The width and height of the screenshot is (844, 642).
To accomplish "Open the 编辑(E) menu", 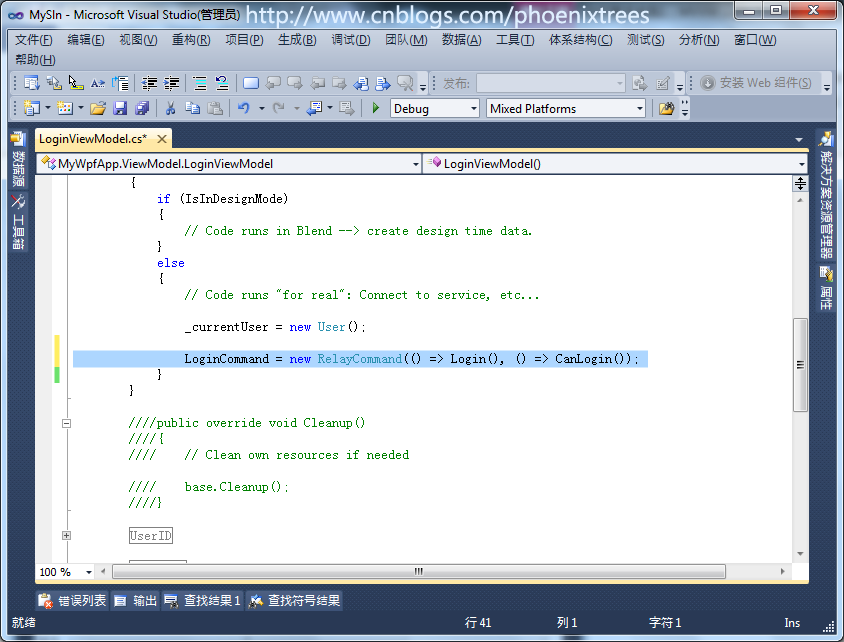I will [86, 40].
